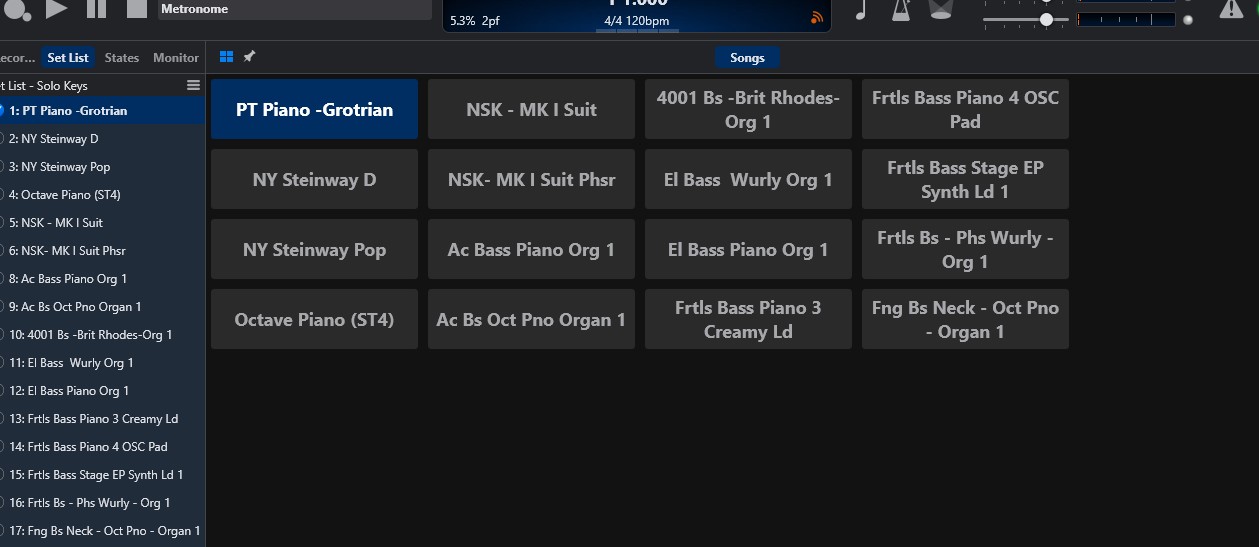Image resolution: width=1259 pixels, height=547 pixels.
Task: Click the musical note icon
Action: 861,10
